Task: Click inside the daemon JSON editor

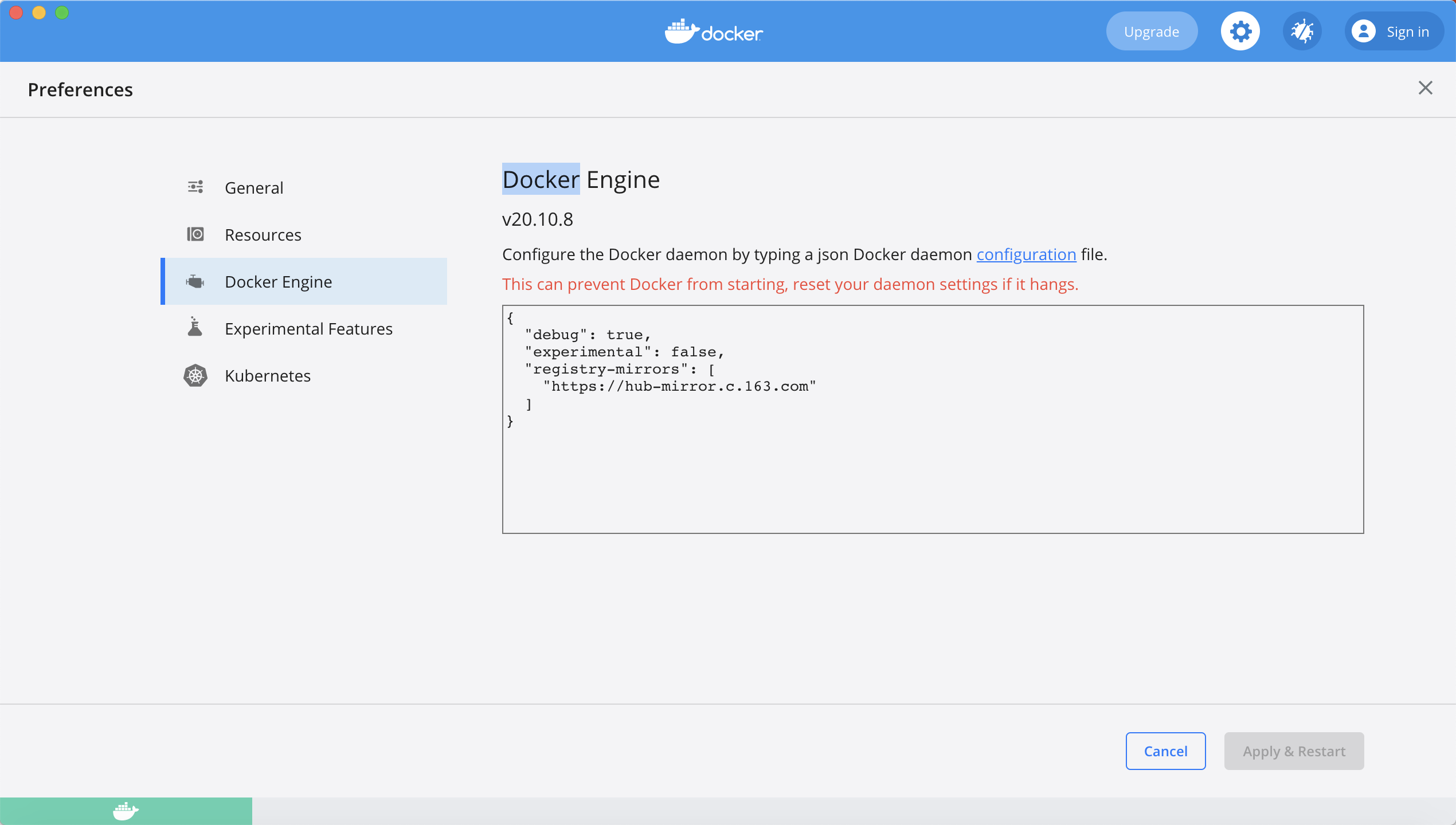Action: pyautogui.click(x=933, y=470)
